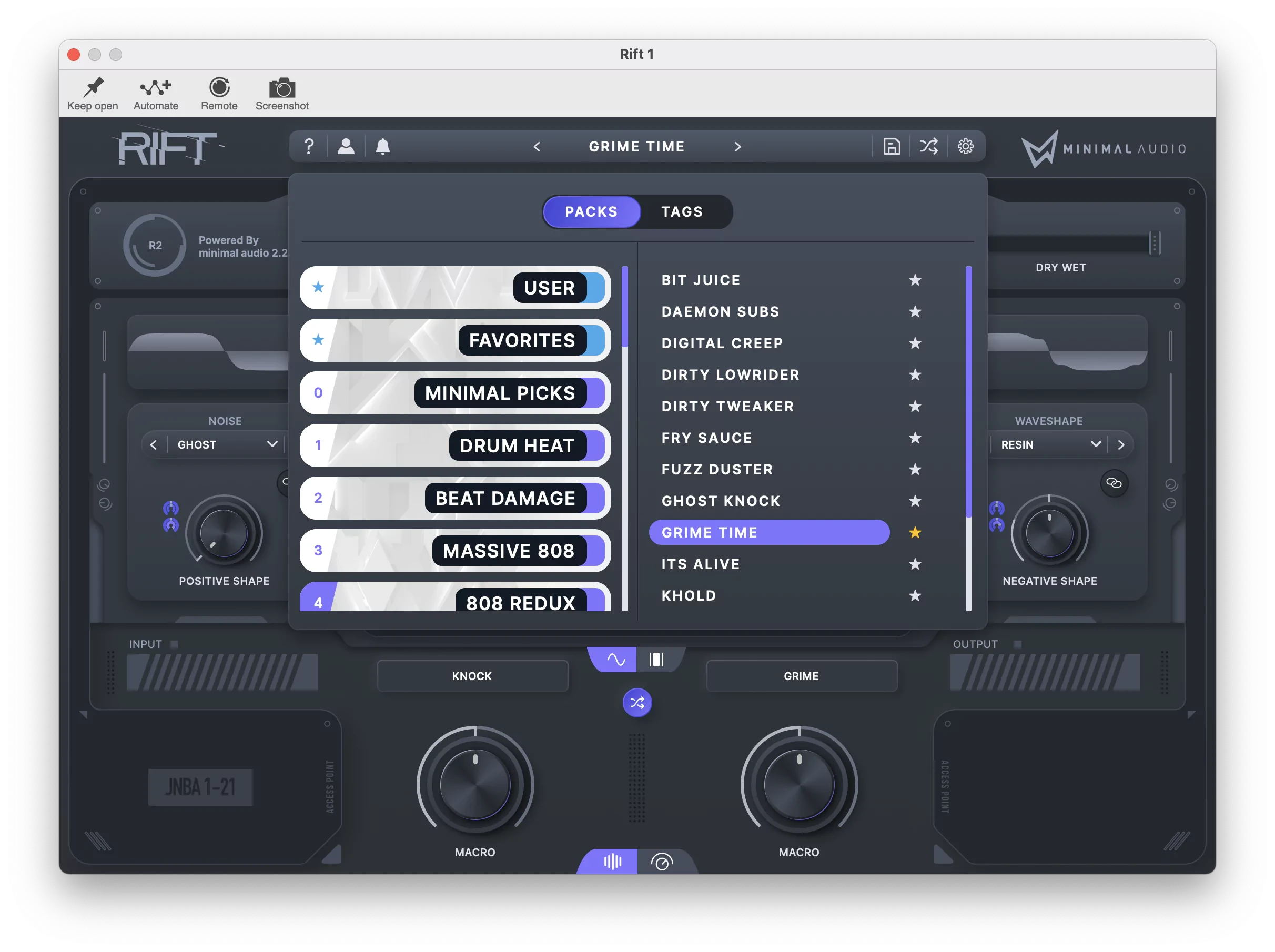Favorite the Fry Sauce preset

(x=914, y=438)
